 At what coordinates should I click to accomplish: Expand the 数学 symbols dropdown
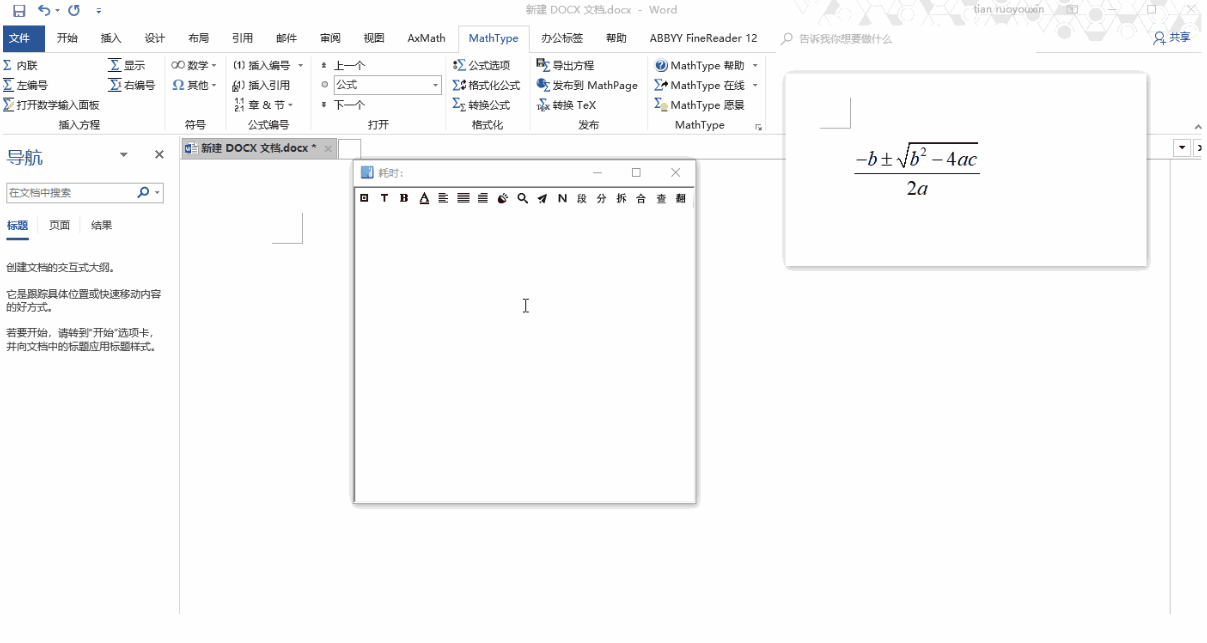point(195,65)
